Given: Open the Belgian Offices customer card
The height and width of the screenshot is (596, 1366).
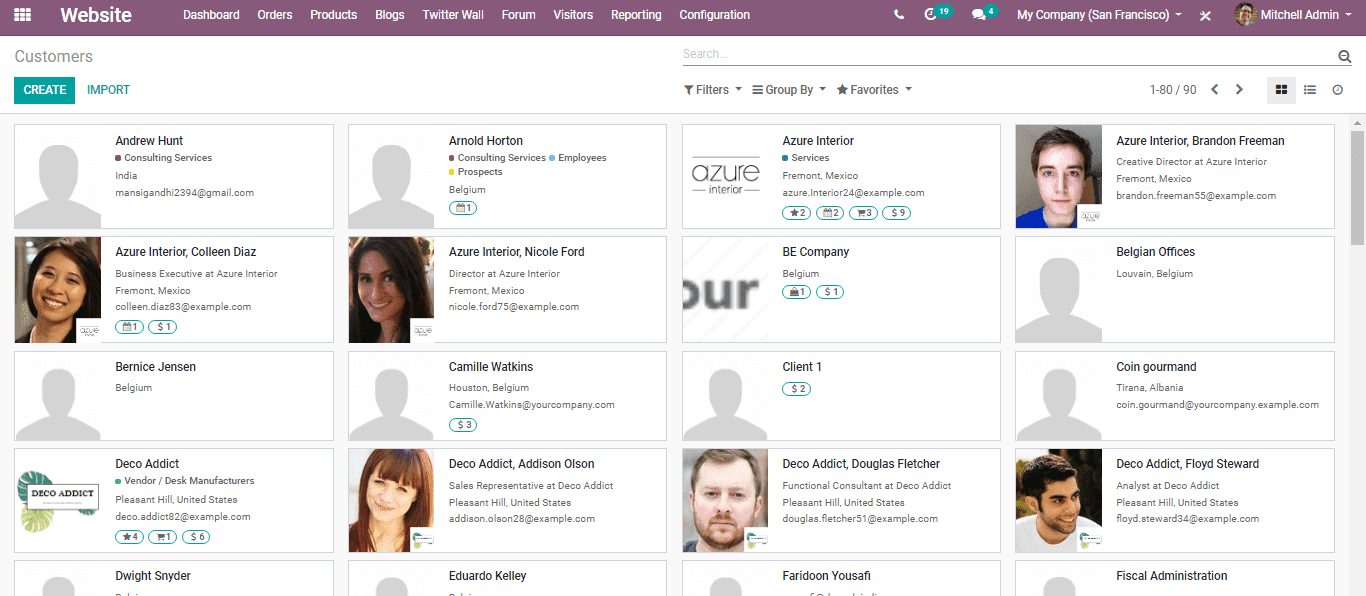Looking at the screenshot, I should point(1175,290).
